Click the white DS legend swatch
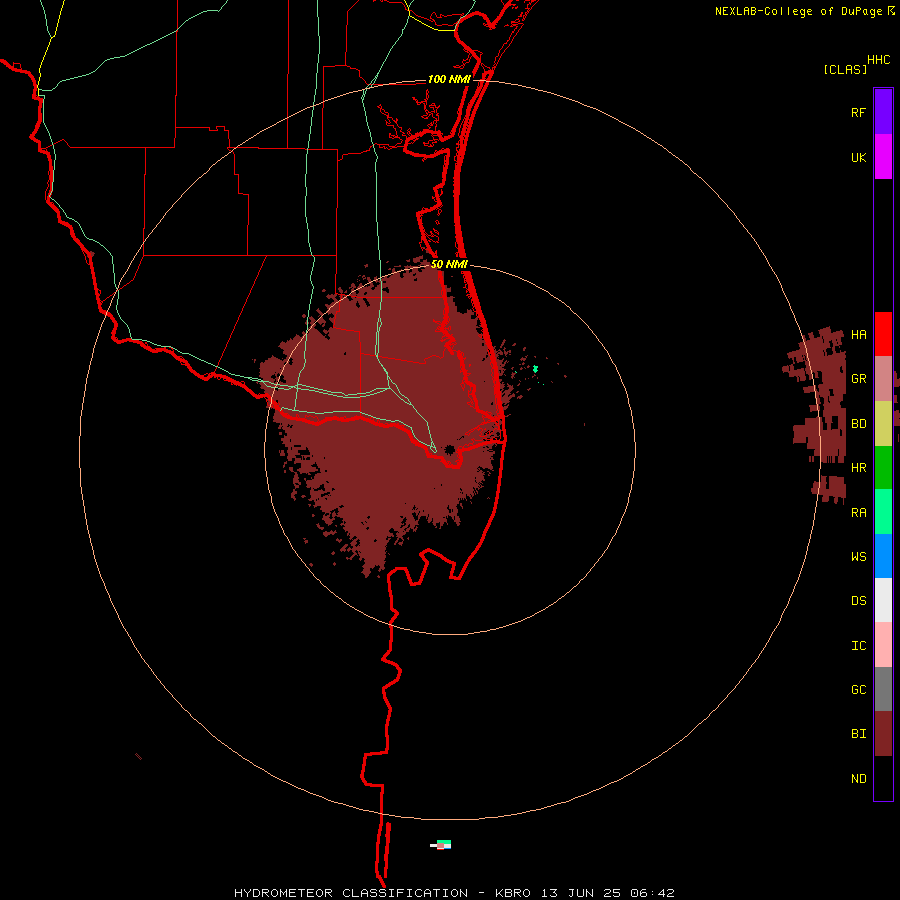The height and width of the screenshot is (900, 900). point(883,600)
